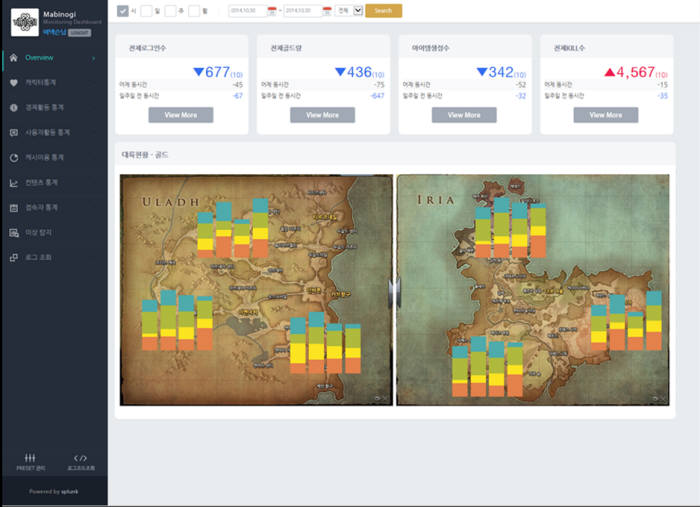Click the bottom bar chart on Iria map
The height and width of the screenshot is (507, 700).
(487, 366)
